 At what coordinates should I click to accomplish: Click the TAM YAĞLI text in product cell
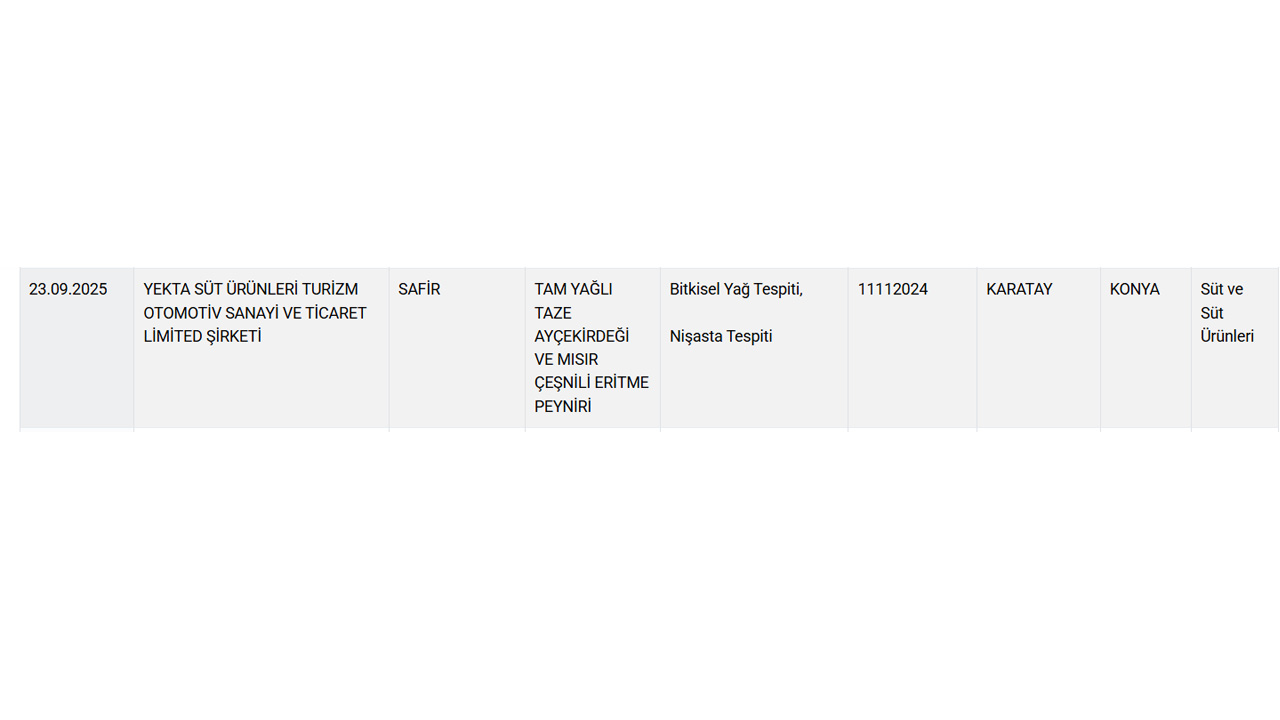573,289
